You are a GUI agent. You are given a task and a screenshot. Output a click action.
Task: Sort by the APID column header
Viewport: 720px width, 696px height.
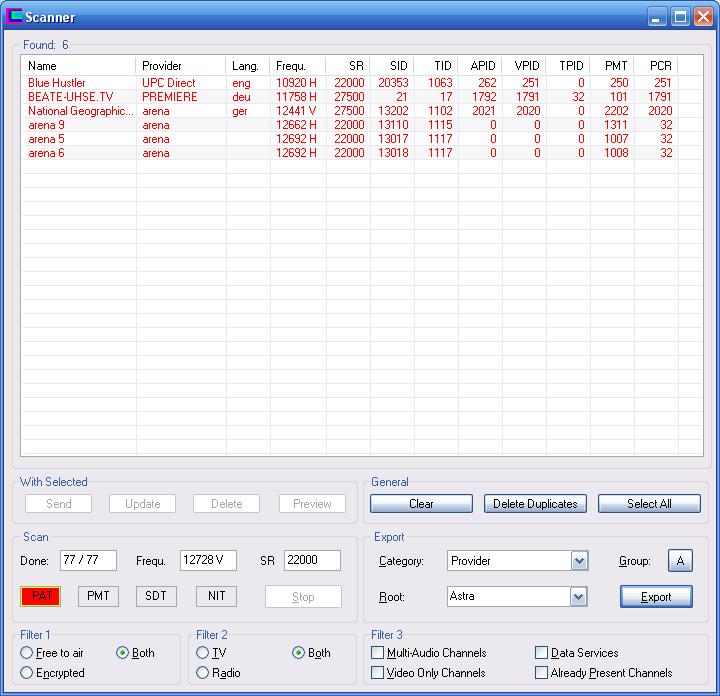[480, 66]
